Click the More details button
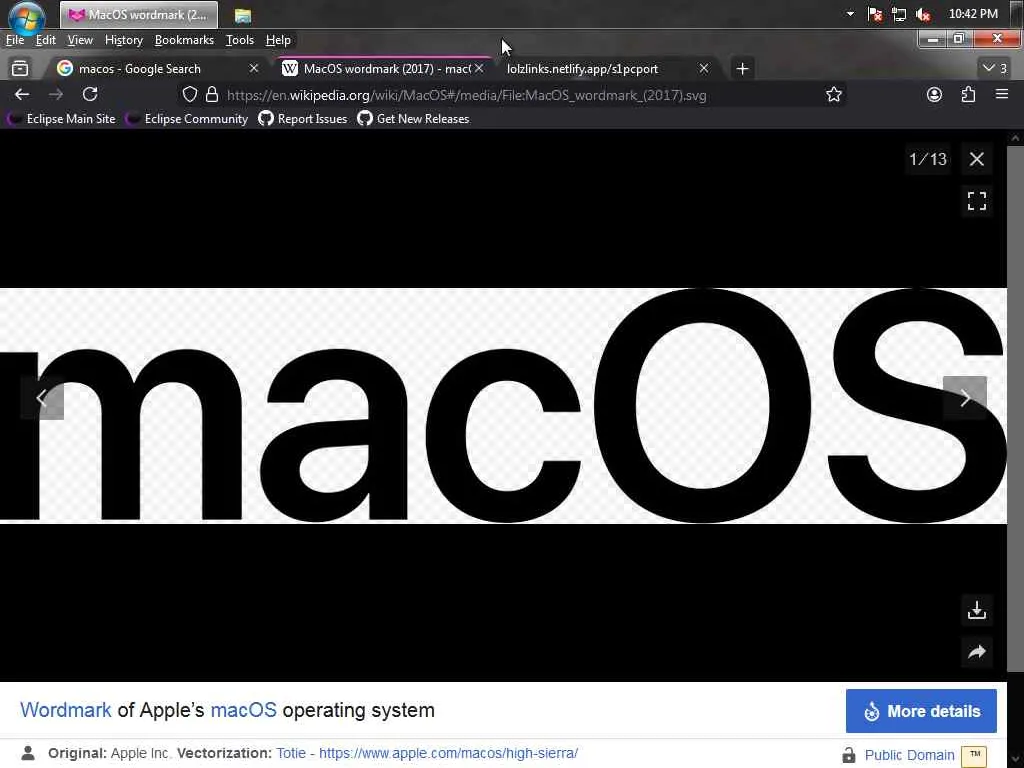This screenshot has width=1024, height=768. point(921,711)
